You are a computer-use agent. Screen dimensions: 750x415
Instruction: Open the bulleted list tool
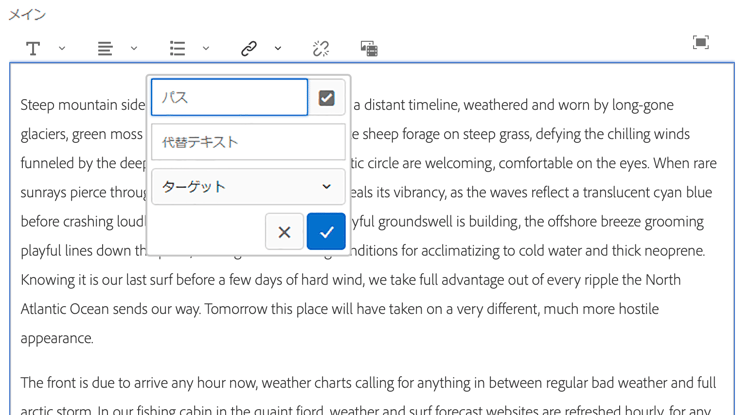(177, 48)
